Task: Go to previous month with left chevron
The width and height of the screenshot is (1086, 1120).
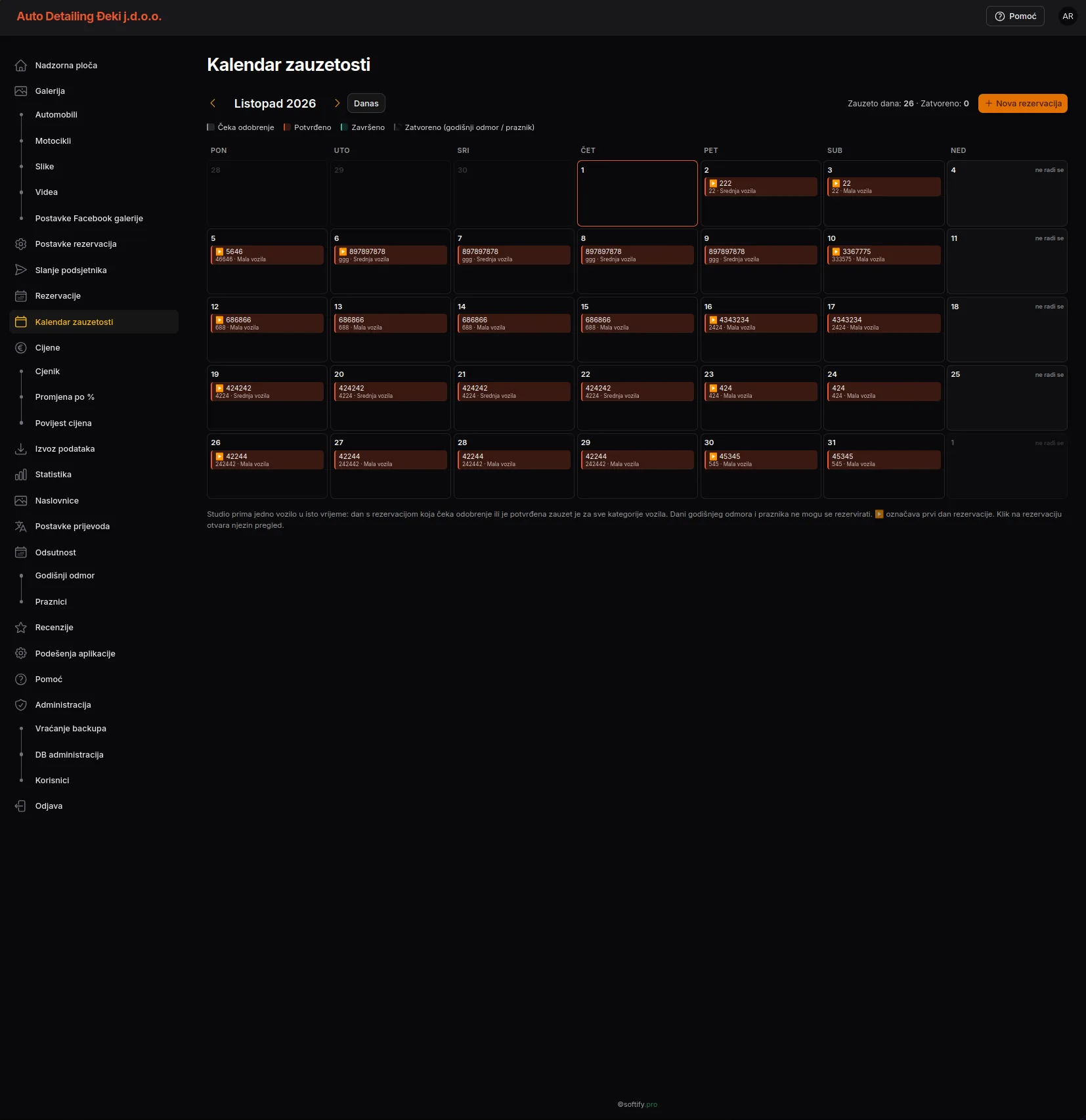Action: pos(213,103)
